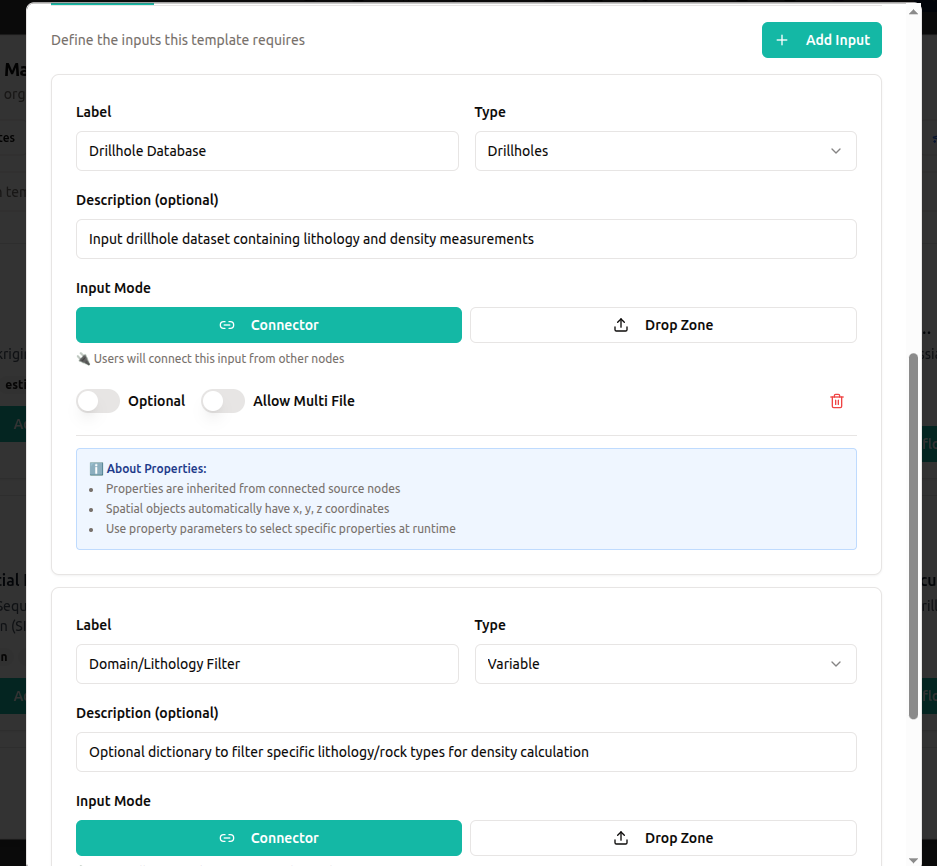Open the Type dropdown showing Drillholes
The image size is (937, 866).
[665, 150]
